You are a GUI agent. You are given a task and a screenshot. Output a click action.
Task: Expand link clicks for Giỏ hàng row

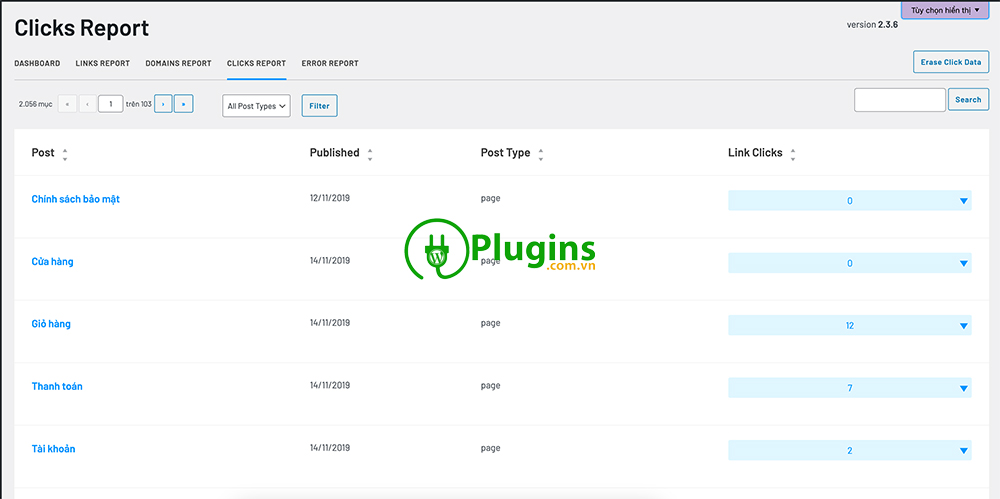pyautogui.click(x=964, y=326)
